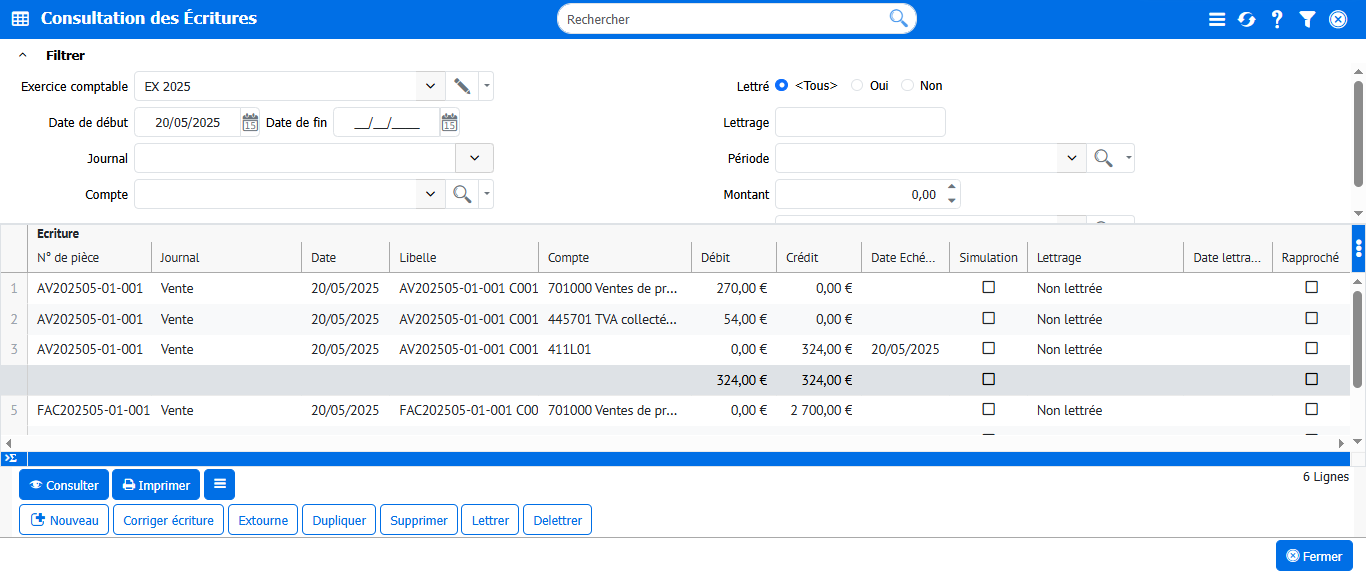This screenshot has height=572, width=1366.
Task: Click the filter funnel icon in header
Action: 1307,19
